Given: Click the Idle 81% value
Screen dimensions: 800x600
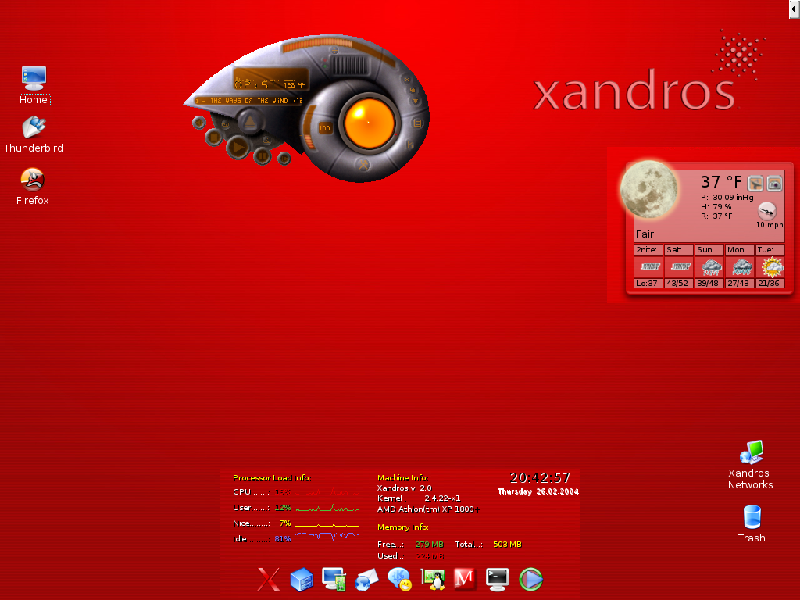Looking at the screenshot, I should coord(283,539).
